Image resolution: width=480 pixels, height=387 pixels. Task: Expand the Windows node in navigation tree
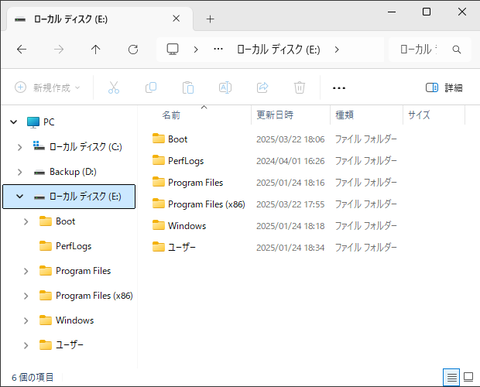[26, 320]
